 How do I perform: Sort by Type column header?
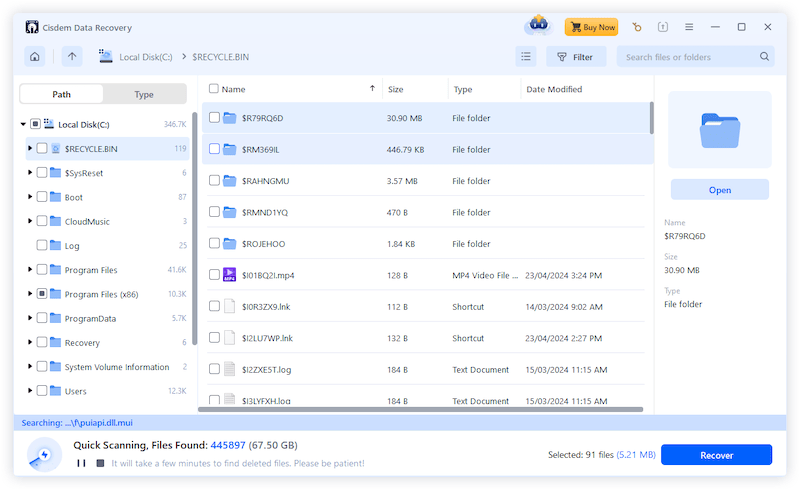(x=463, y=89)
